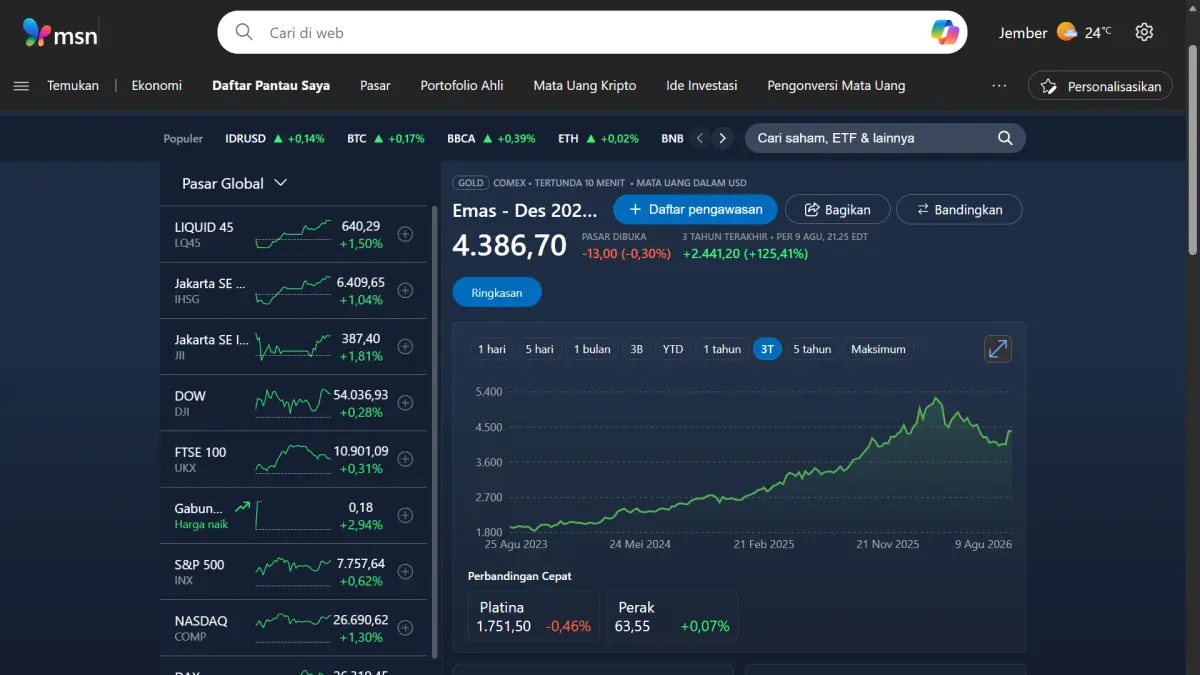Screen dimensions: 1200x675
Task: Add NASDAQ to watchlist
Action: click(405, 628)
